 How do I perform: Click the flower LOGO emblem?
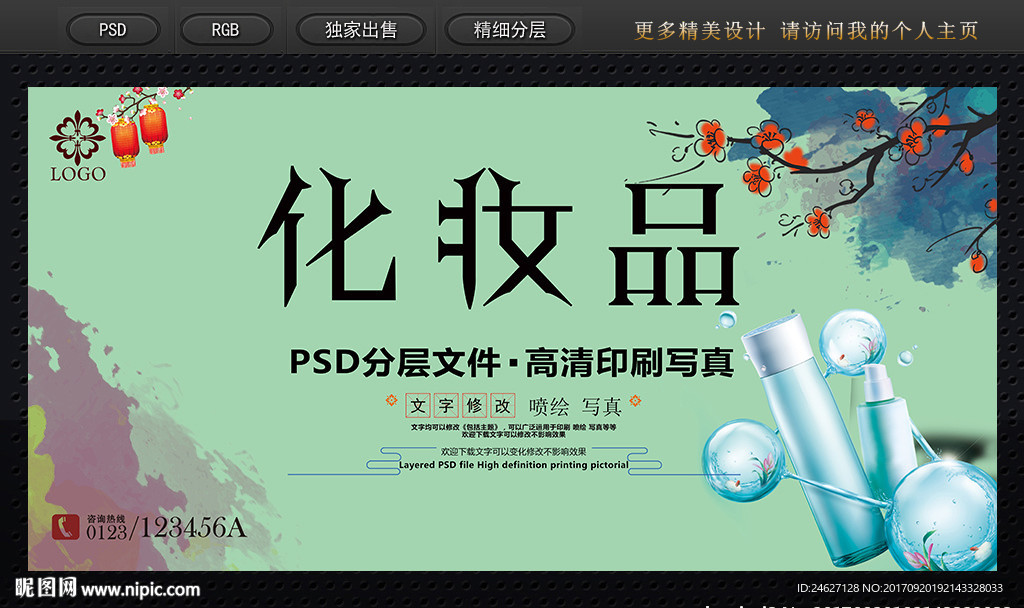pyautogui.click(x=77, y=137)
